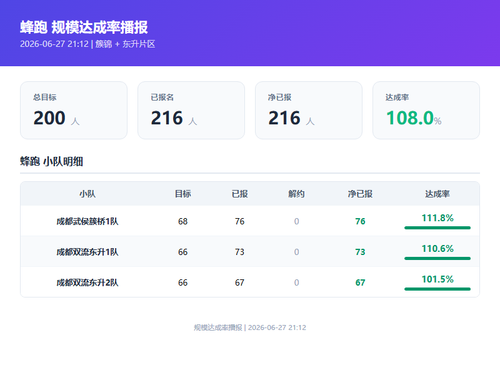Viewport: 500px width, 375px height.
Task: Click the 净已报 column header
Action: tap(360, 194)
